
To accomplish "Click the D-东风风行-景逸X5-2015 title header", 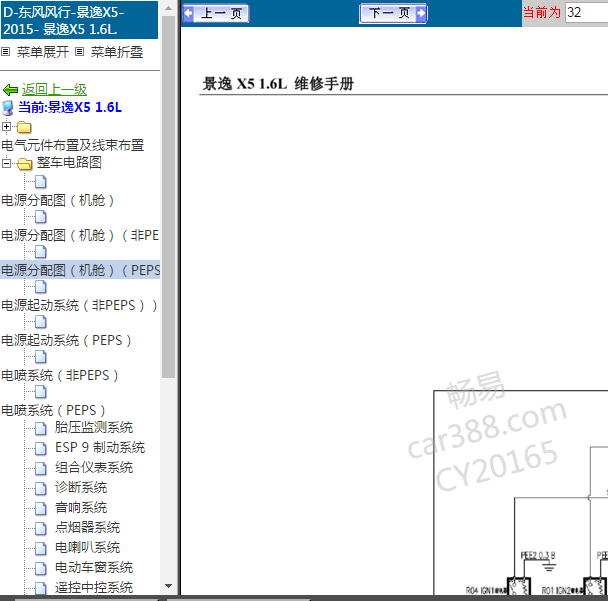I will coord(79,20).
